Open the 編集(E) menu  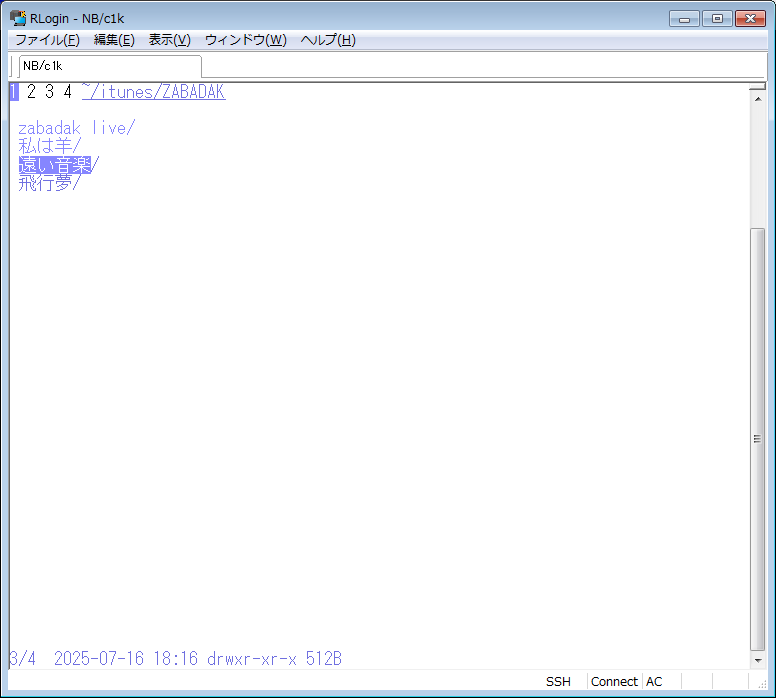point(114,40)
